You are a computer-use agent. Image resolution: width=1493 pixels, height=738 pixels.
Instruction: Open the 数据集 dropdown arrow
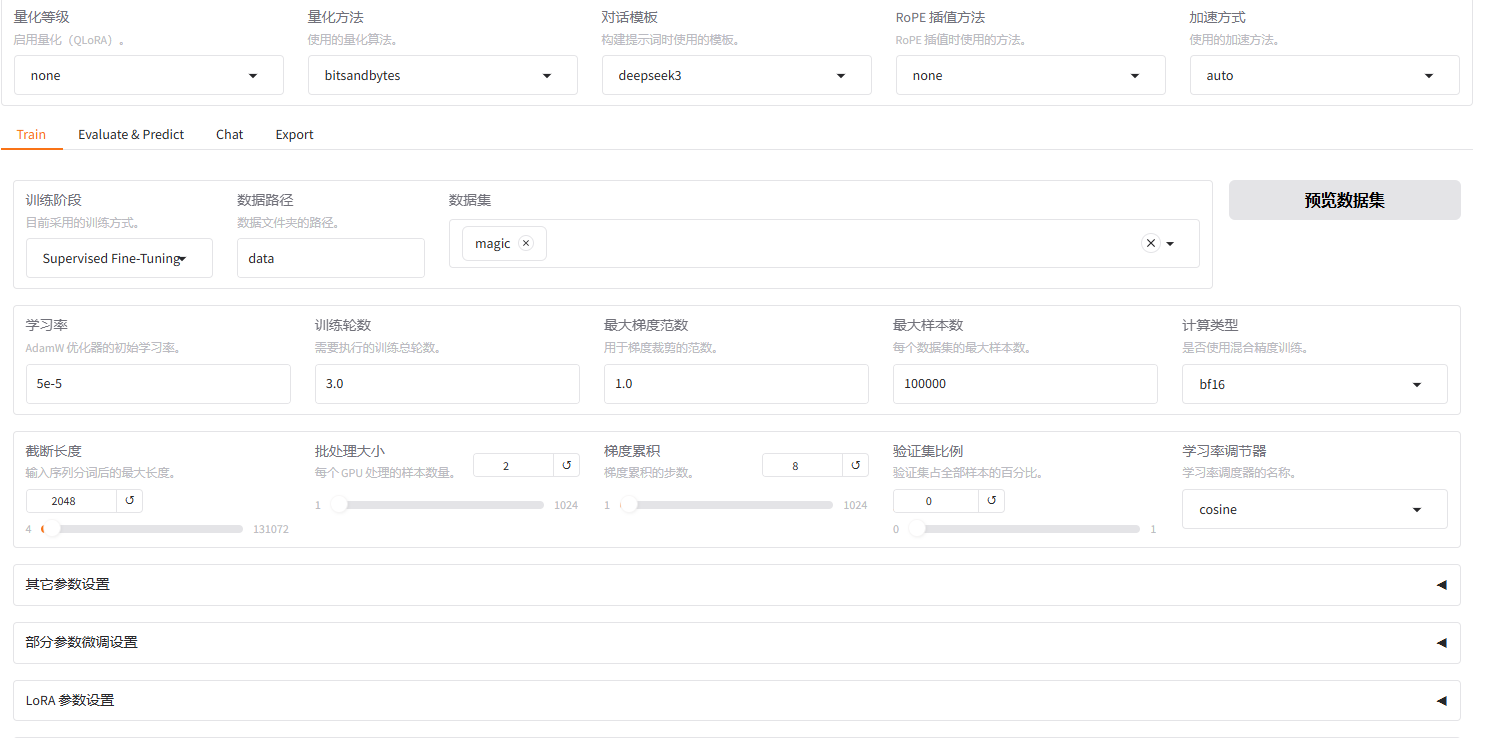[1170, 243]
